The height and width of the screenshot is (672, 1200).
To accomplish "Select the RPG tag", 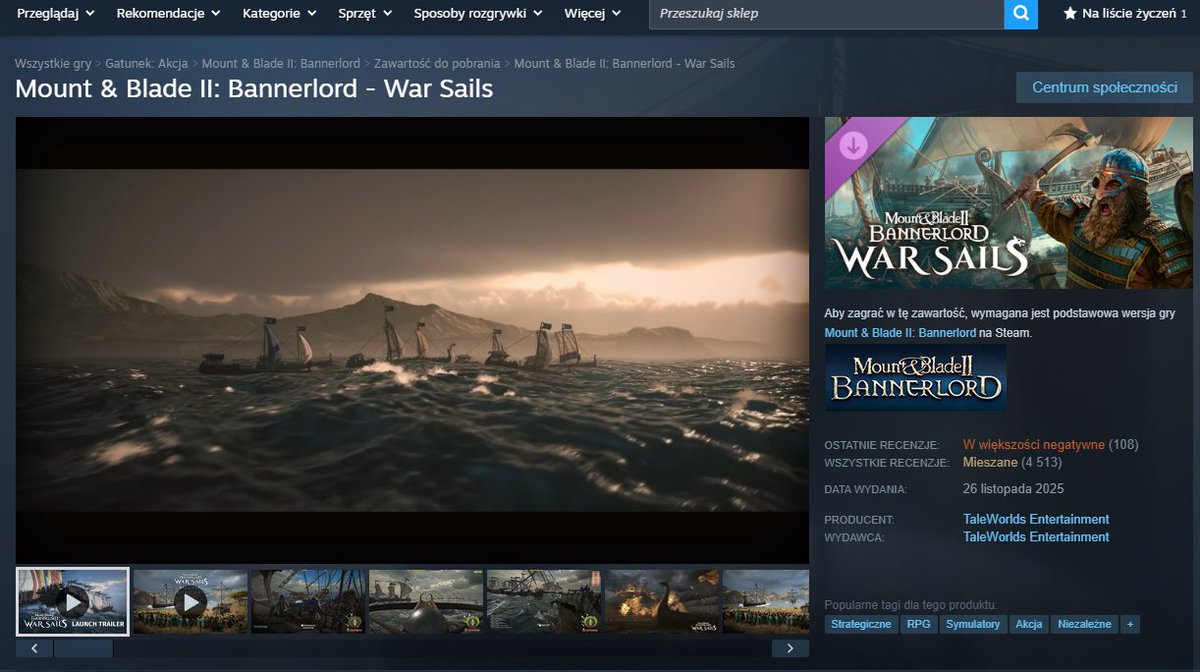I will tap(917, 624).
